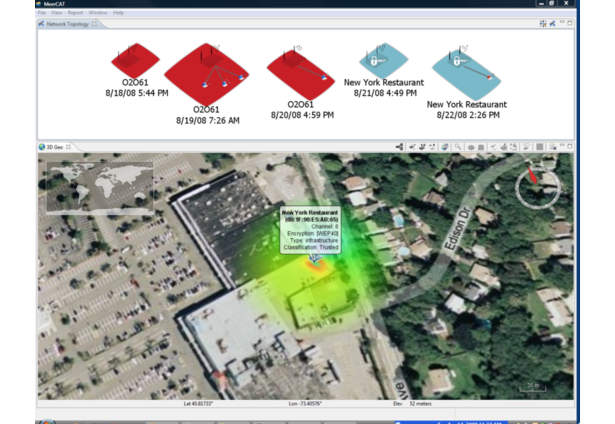Click the 20 m map scale bar
Screen dimensions: 615x424
tap(533, 387)
